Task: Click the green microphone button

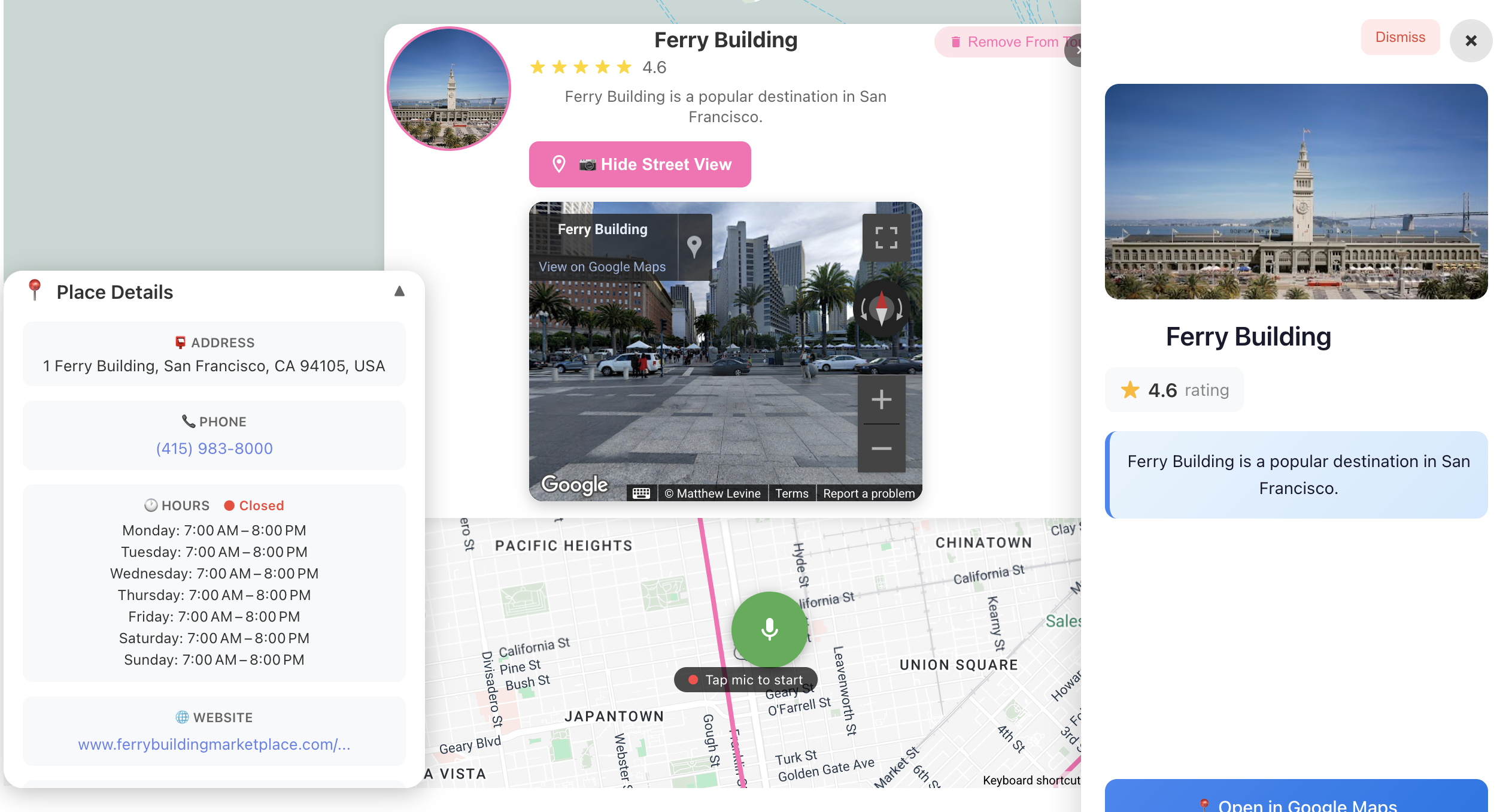Action: [769, 629]
